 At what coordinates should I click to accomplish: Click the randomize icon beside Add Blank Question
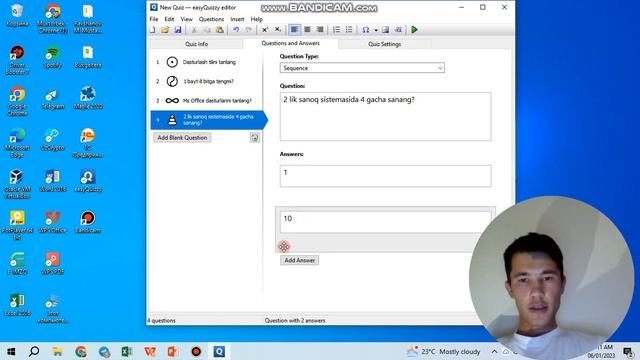(254, 138)
